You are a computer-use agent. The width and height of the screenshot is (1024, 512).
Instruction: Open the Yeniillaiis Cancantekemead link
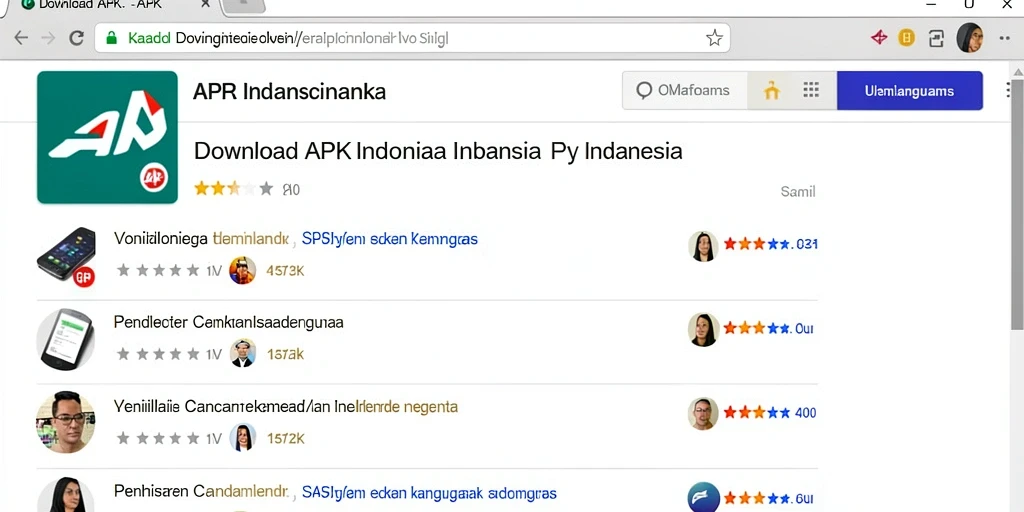coord(286,407)
